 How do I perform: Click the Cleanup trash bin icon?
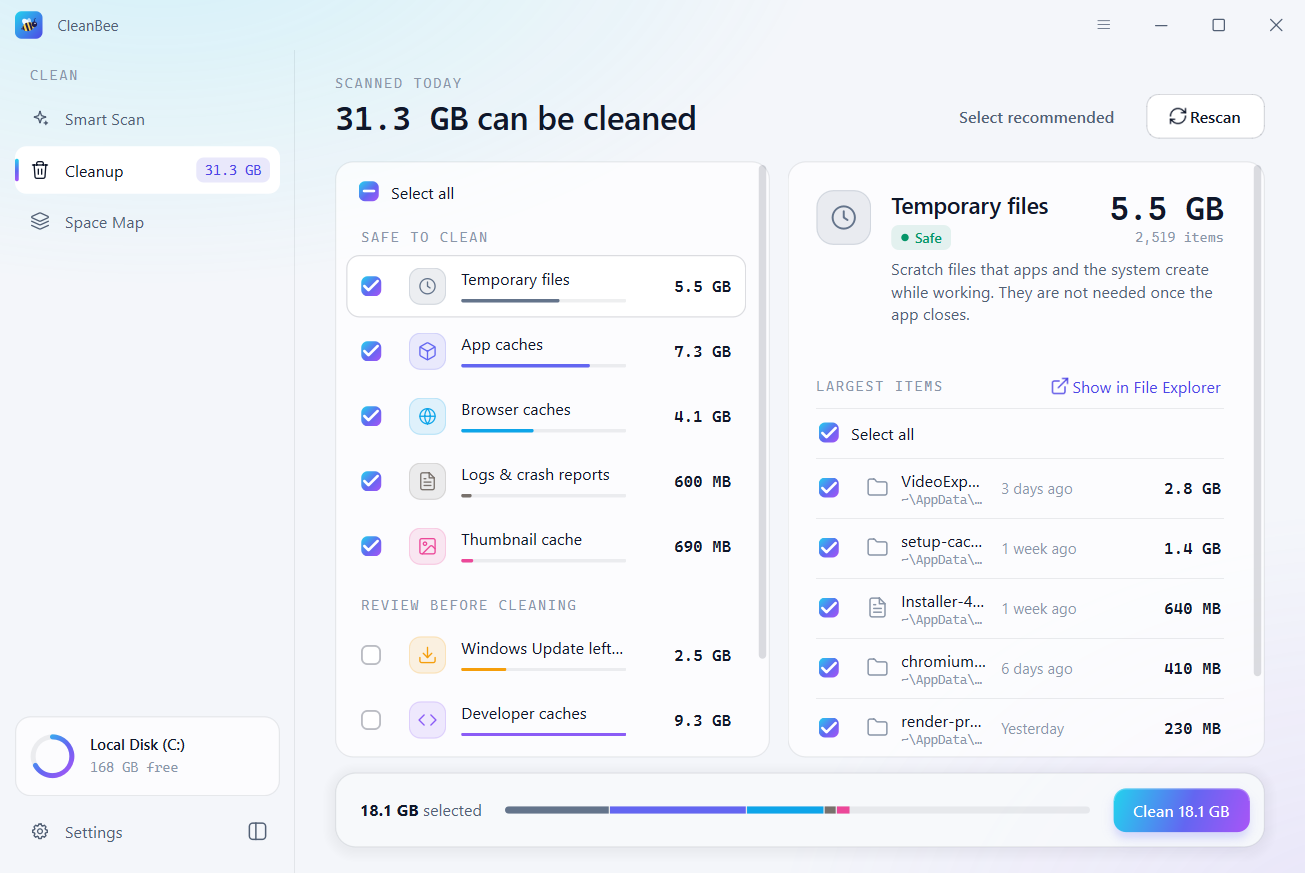click(x=40, y=170)
